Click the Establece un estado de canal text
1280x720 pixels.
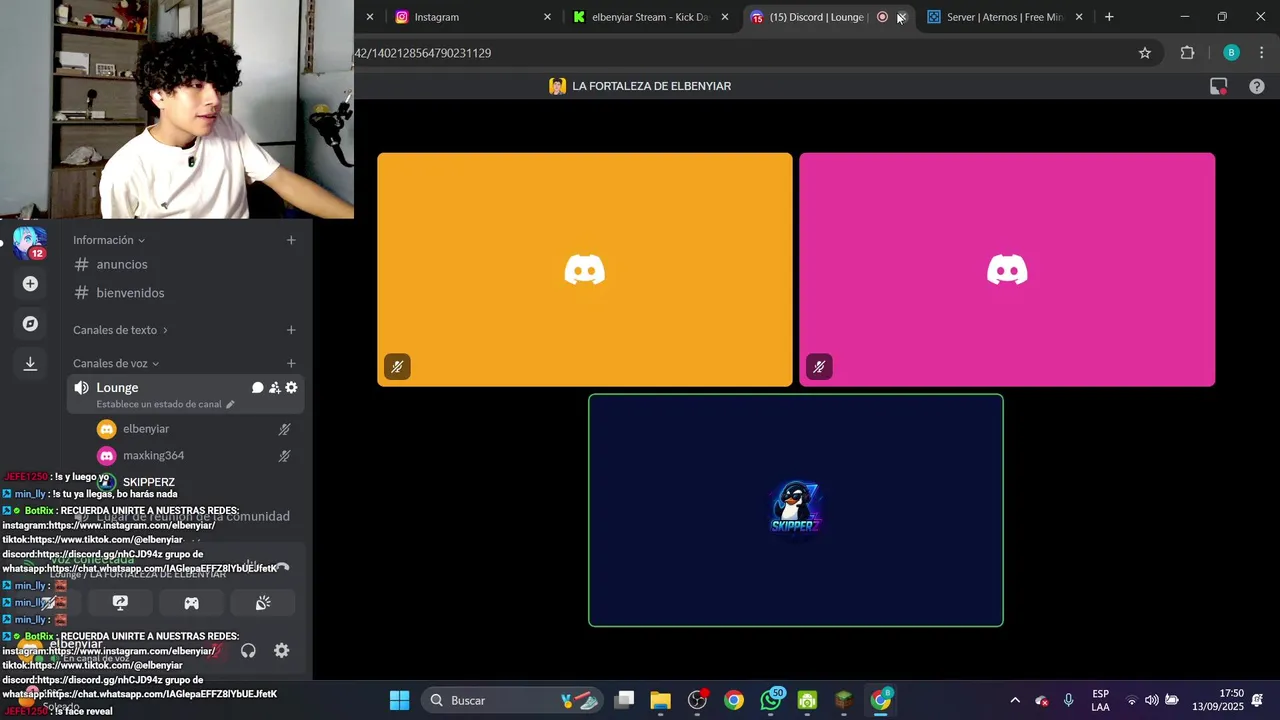(x=159, y=405)
